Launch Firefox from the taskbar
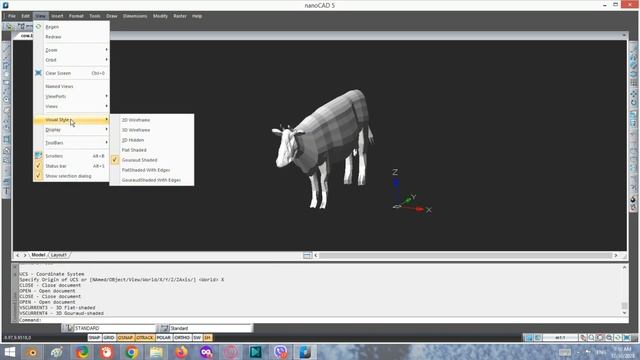Screen dimensions: 640x360 [181, 352]
